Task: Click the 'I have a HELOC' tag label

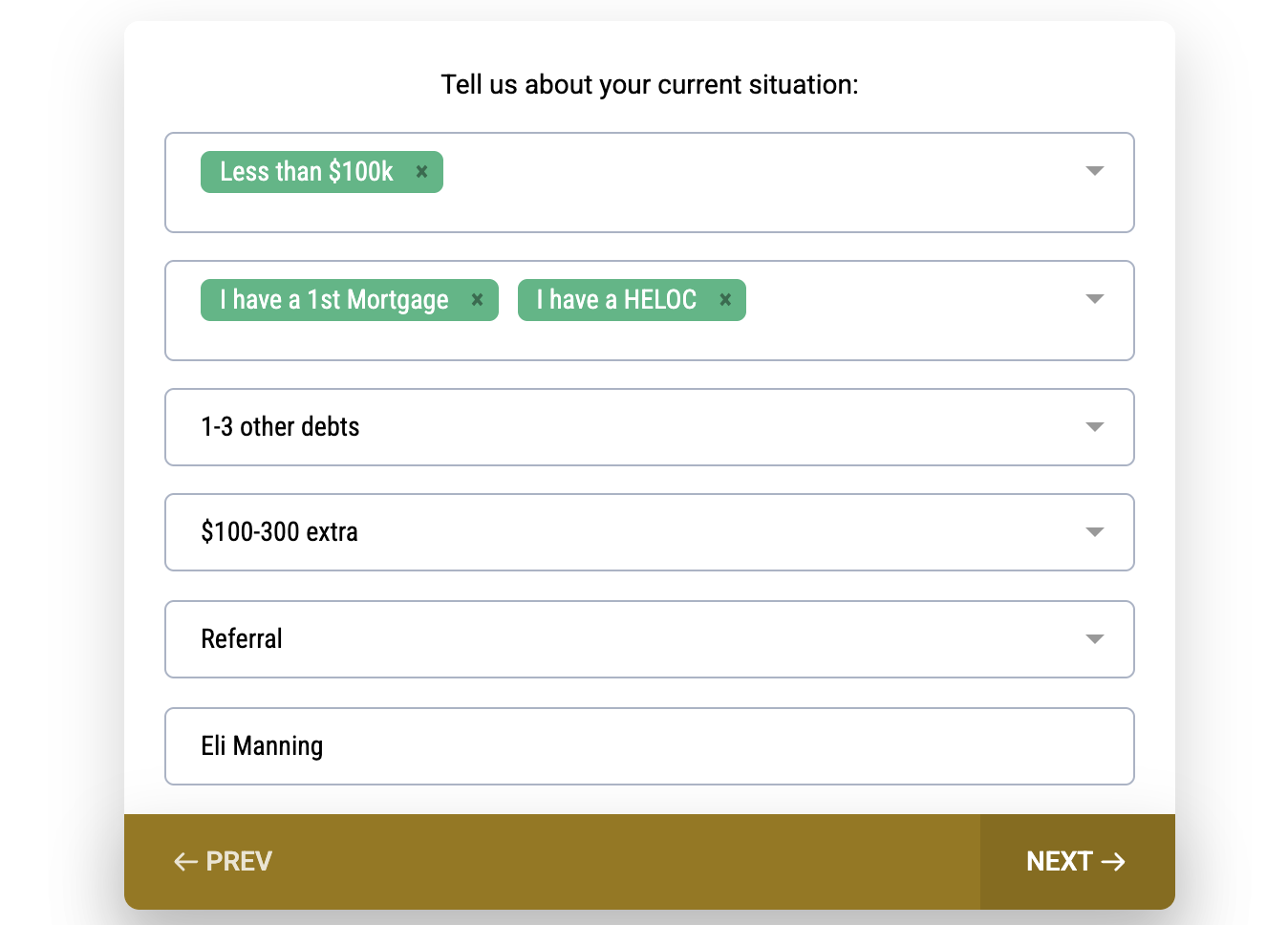Action: tap(616, 300)
